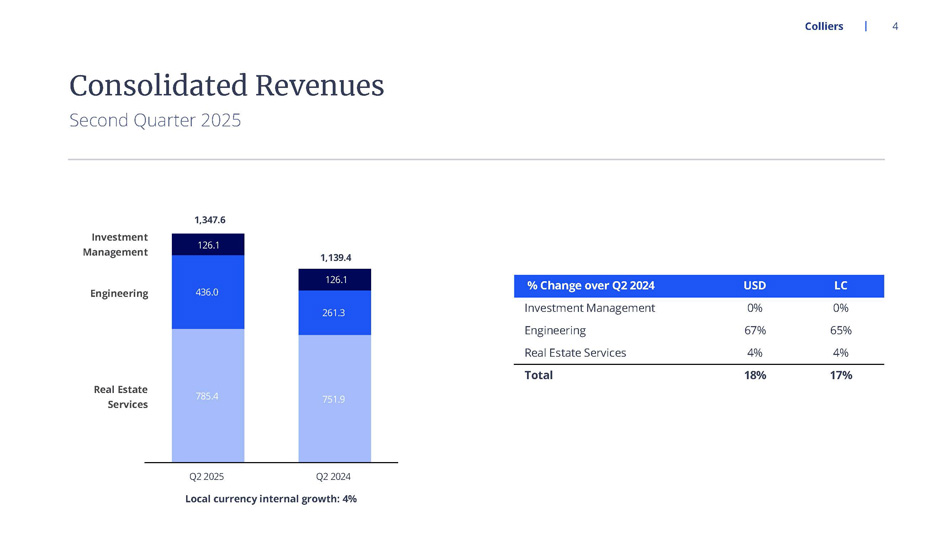This screenshot has width=949, height=534.
Task: Select the Consolidated Revenues slide title
Action: 226,86
